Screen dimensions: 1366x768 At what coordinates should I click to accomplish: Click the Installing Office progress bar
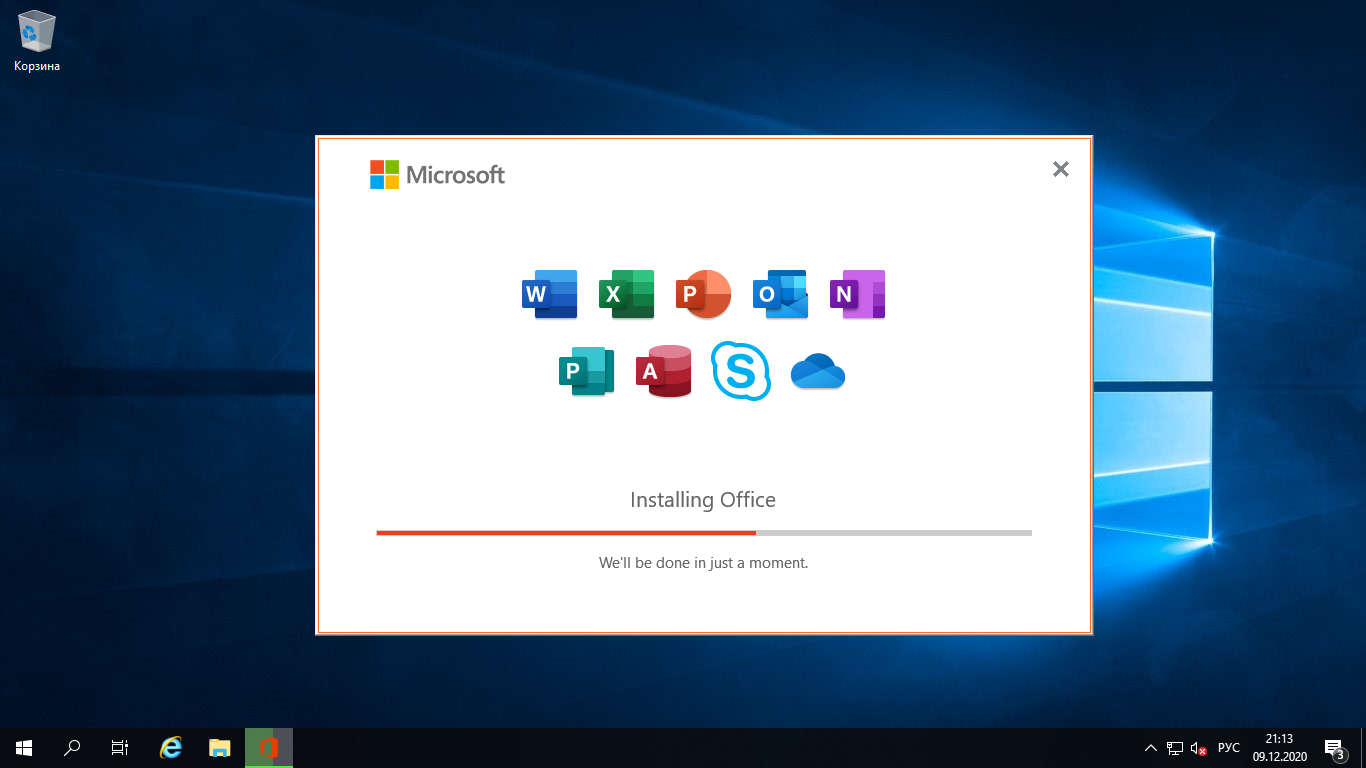coord(704,533)
